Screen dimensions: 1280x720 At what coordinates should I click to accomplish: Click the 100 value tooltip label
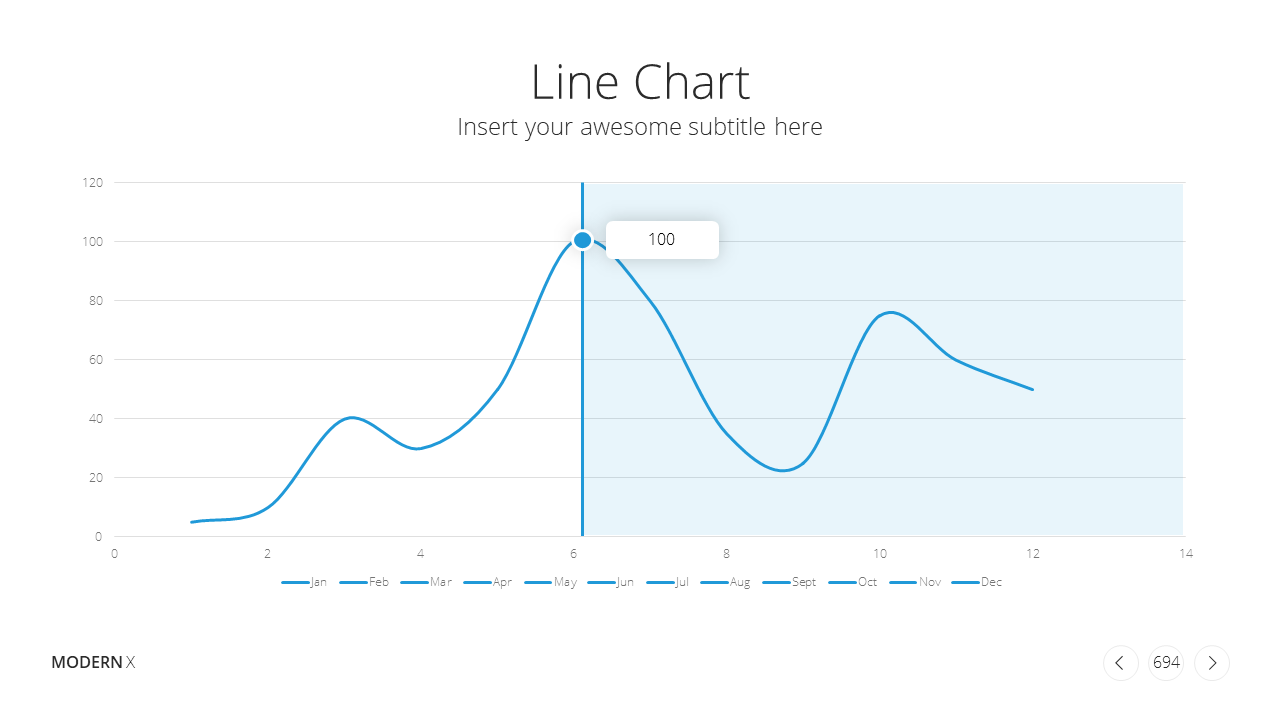[662, 240]
